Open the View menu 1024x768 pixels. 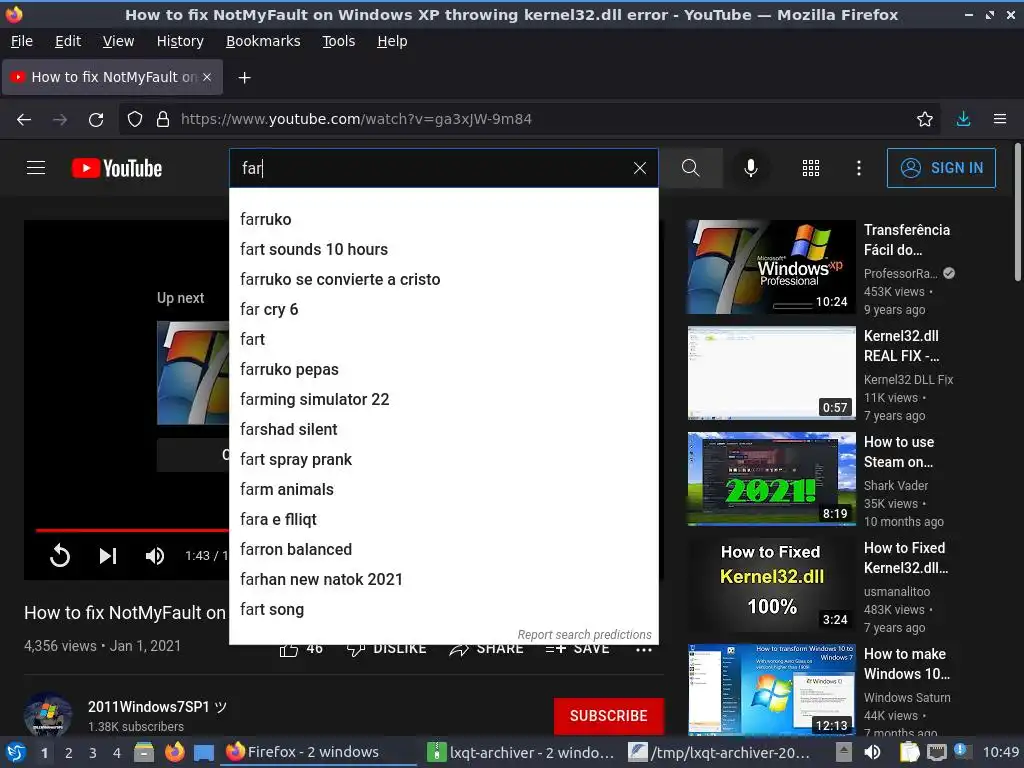118,41
